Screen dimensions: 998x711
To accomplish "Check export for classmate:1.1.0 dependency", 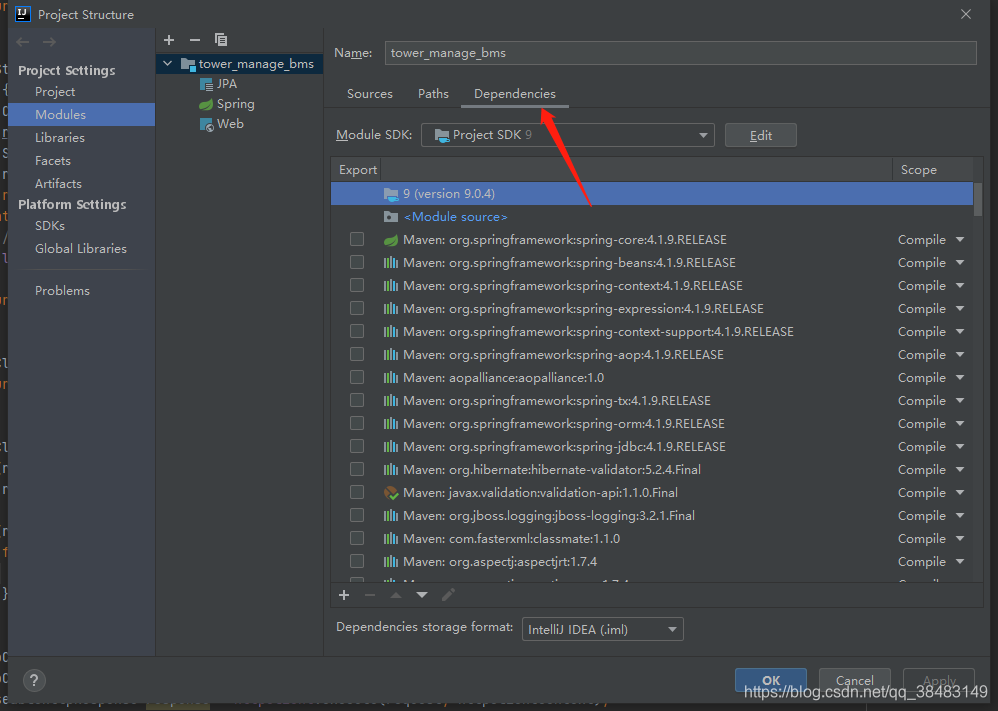I will (x=357, y=538).
